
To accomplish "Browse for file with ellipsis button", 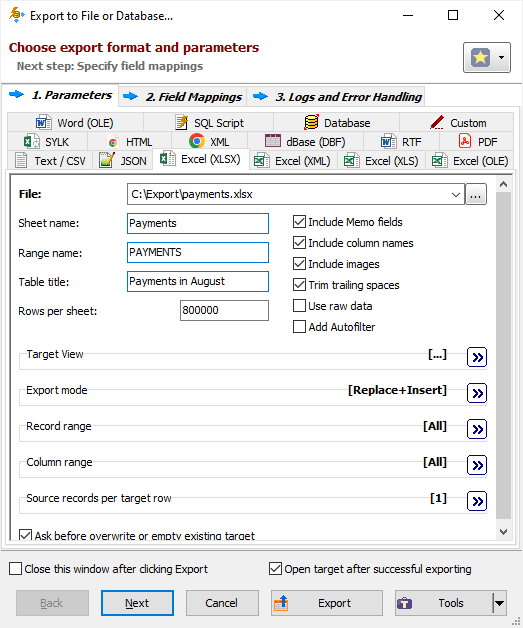I will (476, 194).
